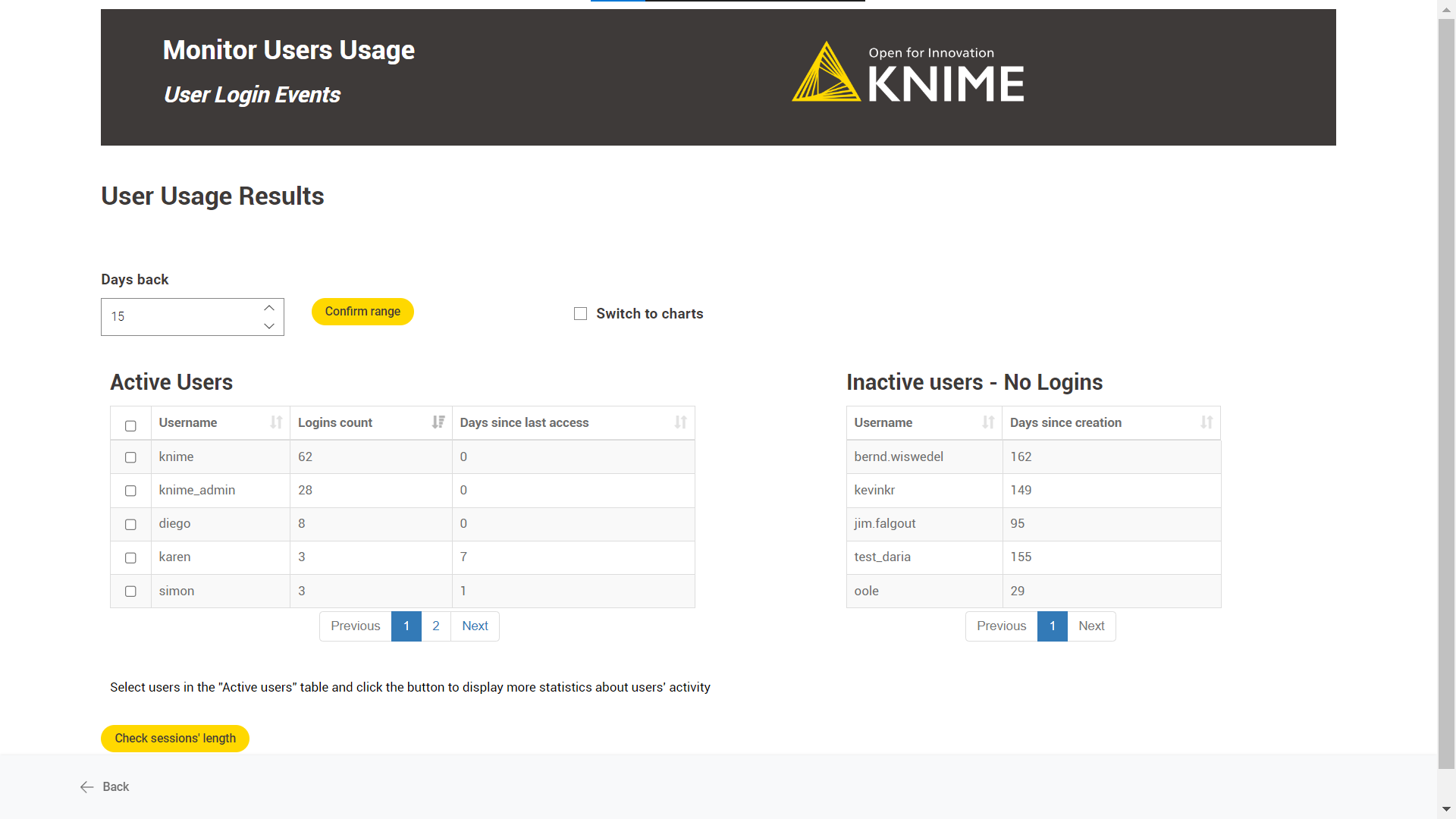
Task: Decrease Days back value with down arrow
Action: pos(269,326)
